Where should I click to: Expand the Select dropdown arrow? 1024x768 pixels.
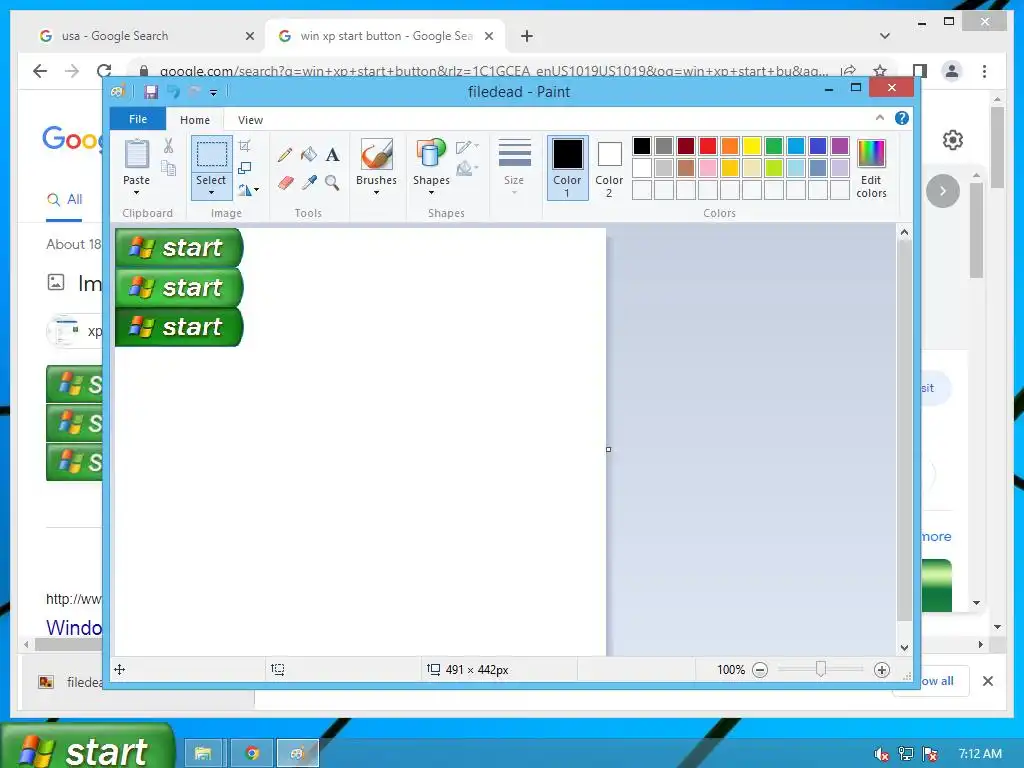coord(211,193)
